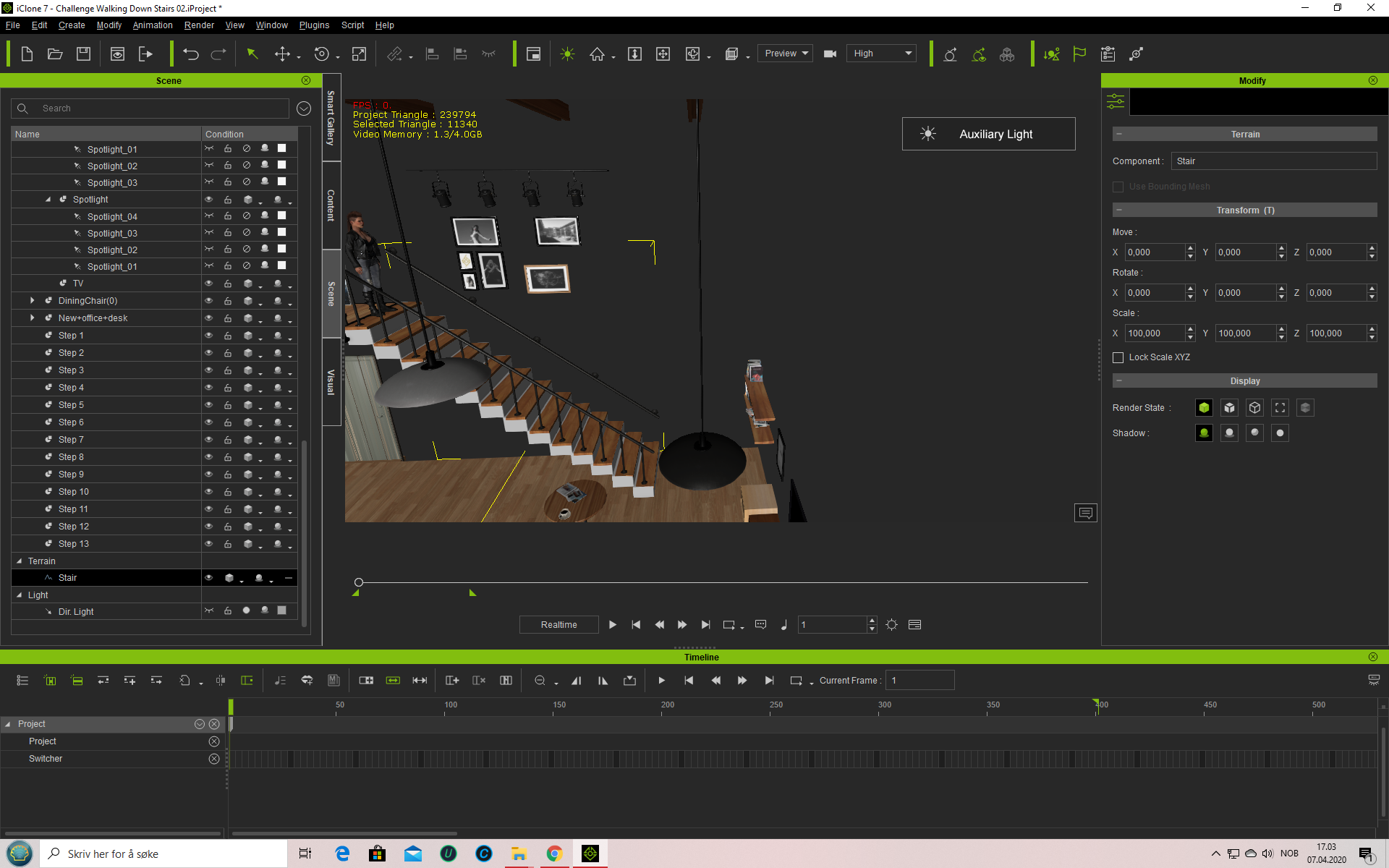Switch to the Visual side tab
The height and width of the screenshot is (868, 1389).
[331, 382]
